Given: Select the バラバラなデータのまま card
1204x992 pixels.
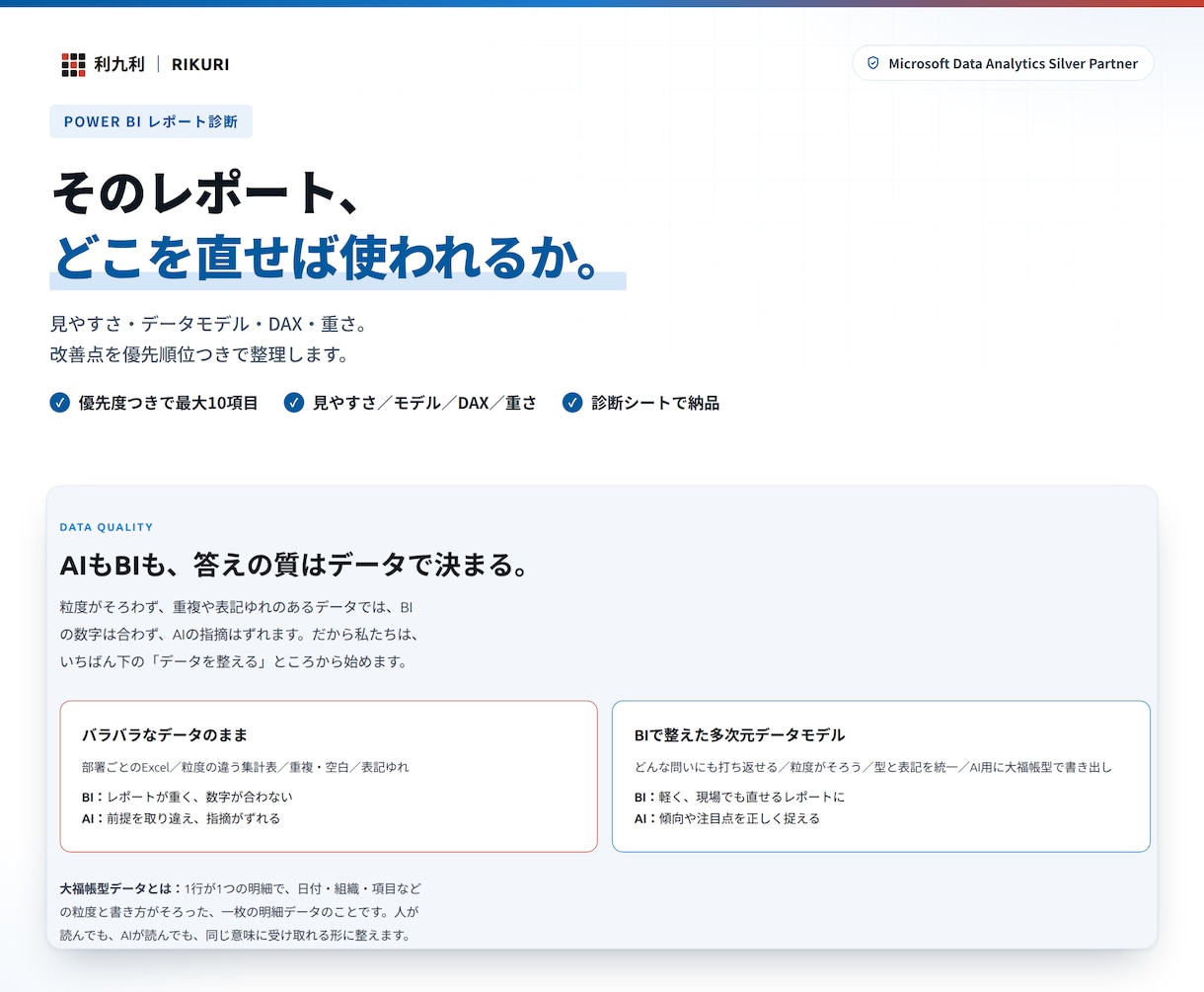Looking at the screenshot, I should pyautogui.click(x=329, y=776).
